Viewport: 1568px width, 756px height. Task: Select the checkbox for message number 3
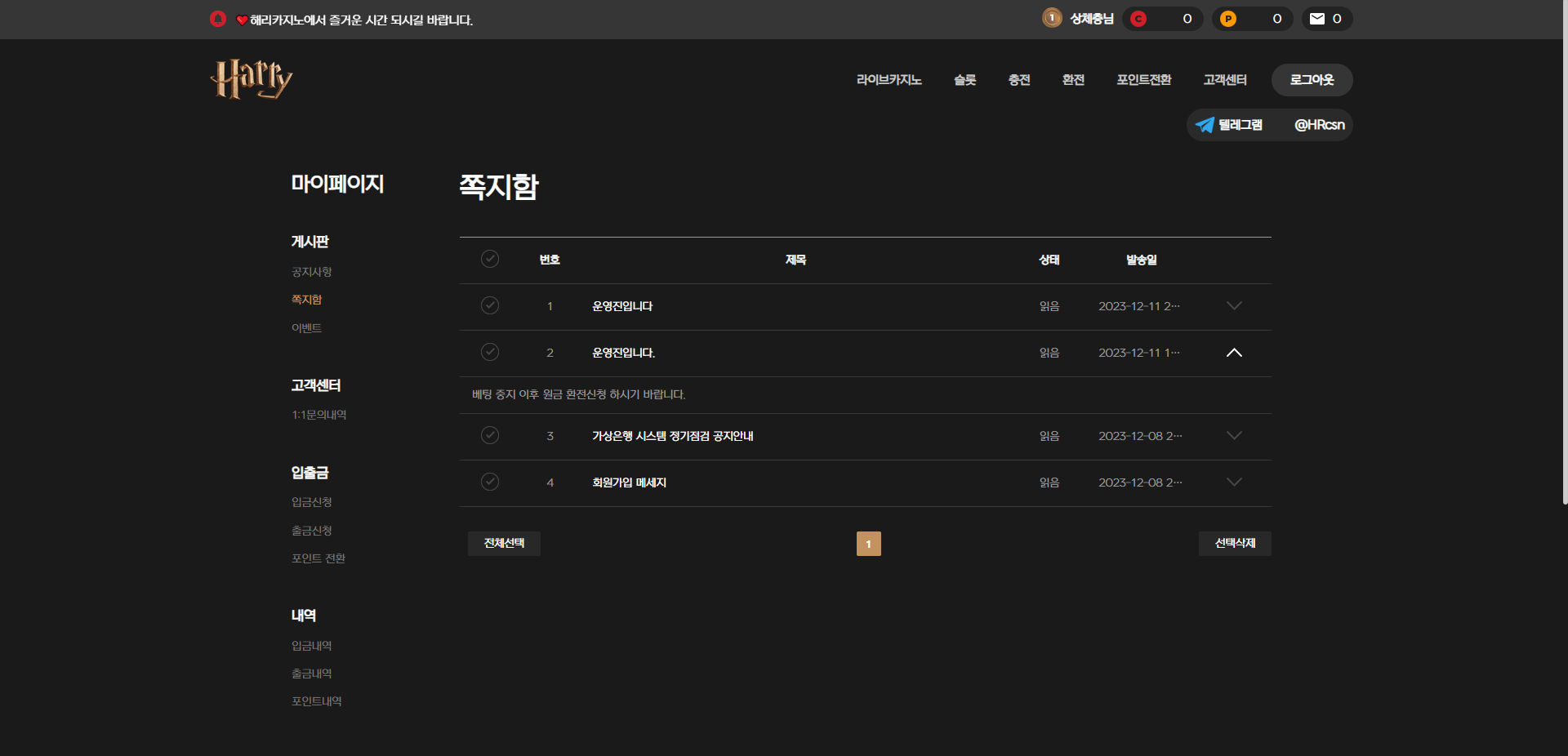click(x=490, y=435)
